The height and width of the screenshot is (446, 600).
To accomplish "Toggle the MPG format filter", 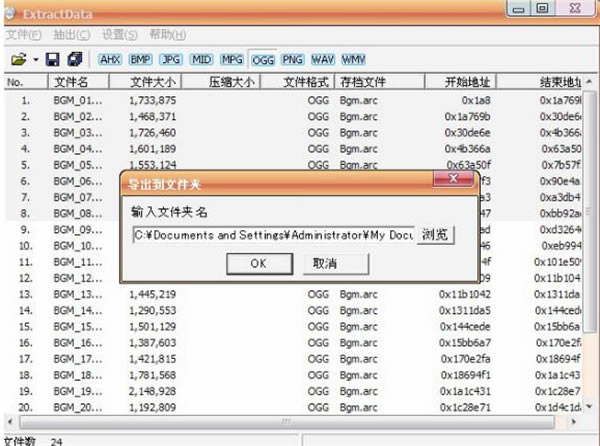I will (x=232, y=59).
